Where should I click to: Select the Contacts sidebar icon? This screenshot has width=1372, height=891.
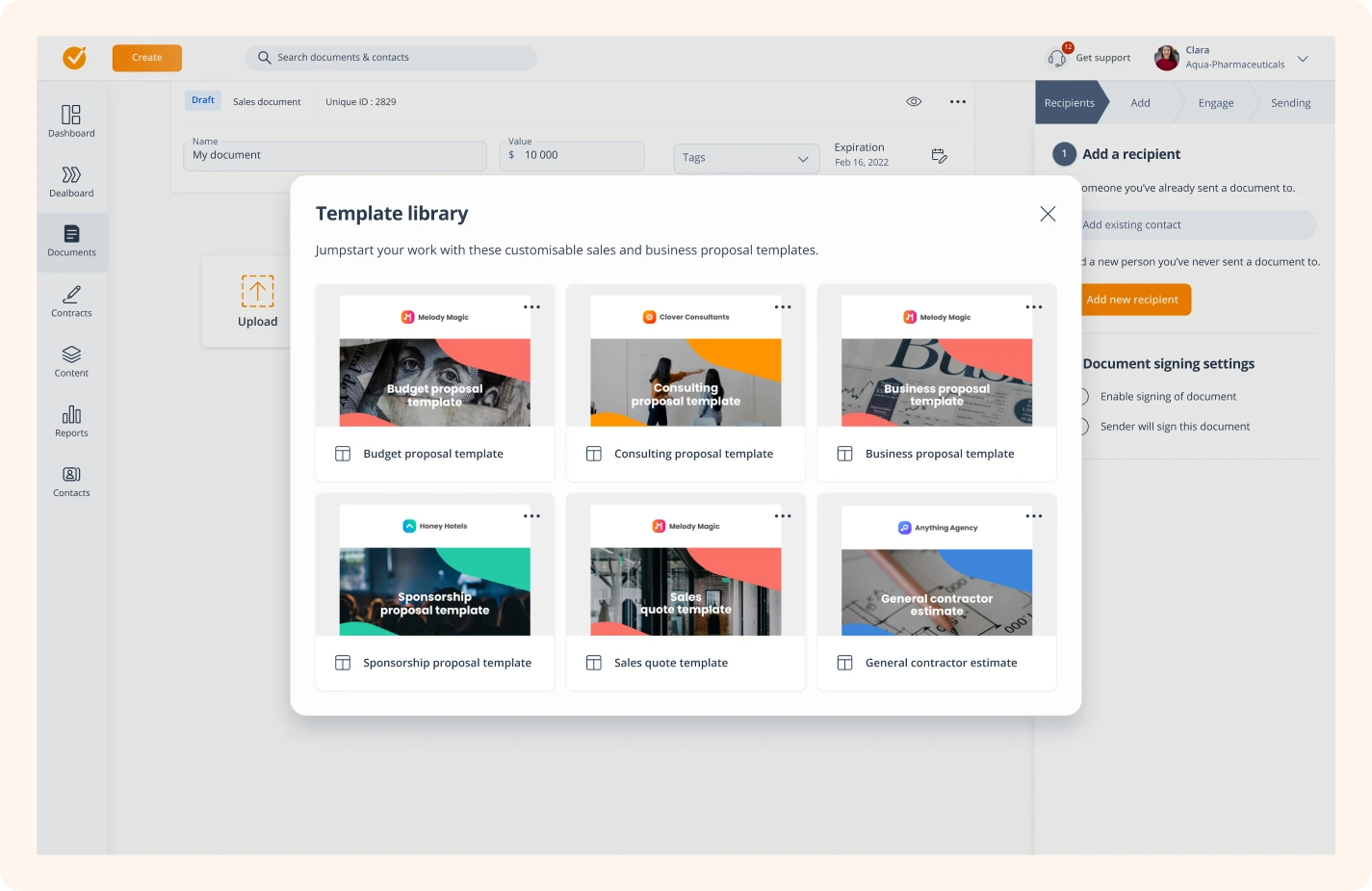coord(70,481)
